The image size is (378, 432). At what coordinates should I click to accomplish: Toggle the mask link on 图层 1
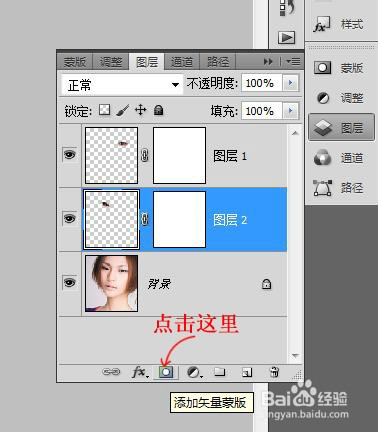pos(145,155)
